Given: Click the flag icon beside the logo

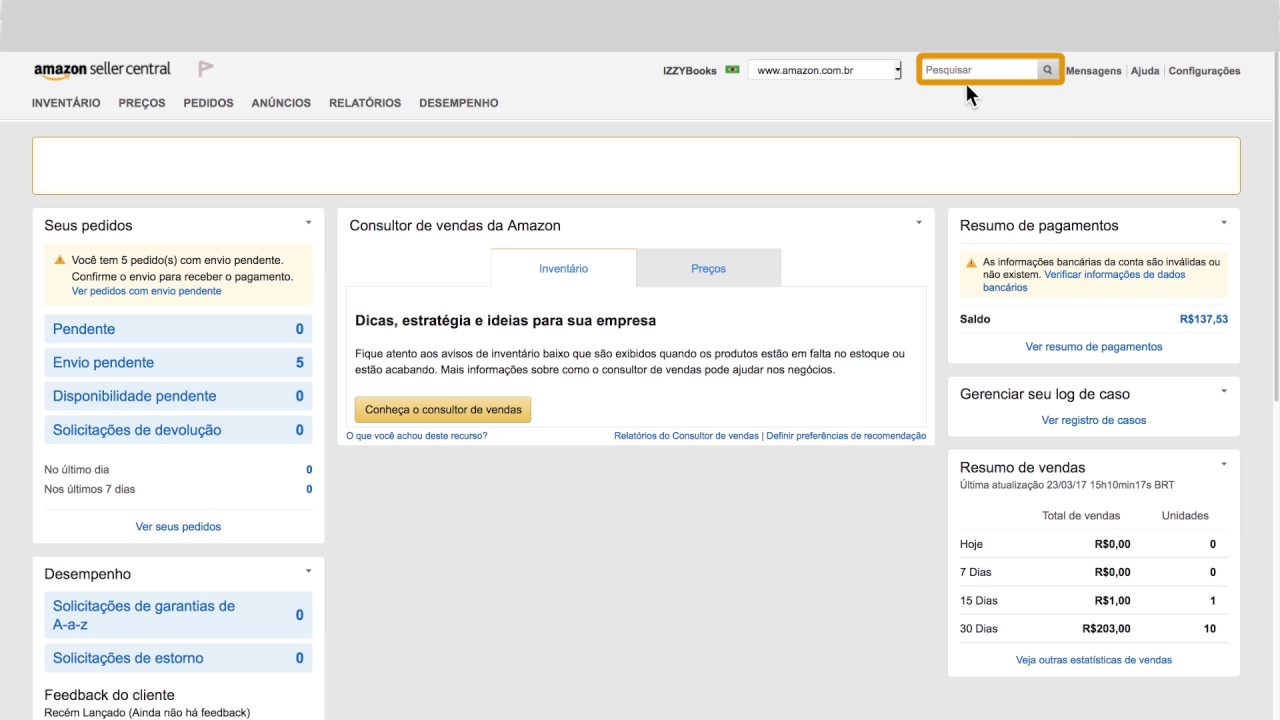Looking at the screenshot, I should click(x=206, y=69).
